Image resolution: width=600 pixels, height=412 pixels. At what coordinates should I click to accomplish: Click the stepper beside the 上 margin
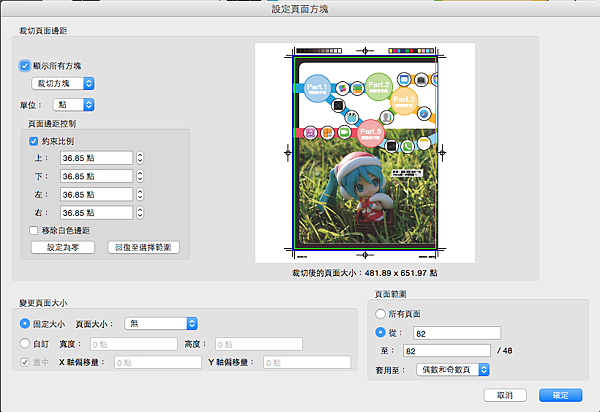click(x=140, y=158)
